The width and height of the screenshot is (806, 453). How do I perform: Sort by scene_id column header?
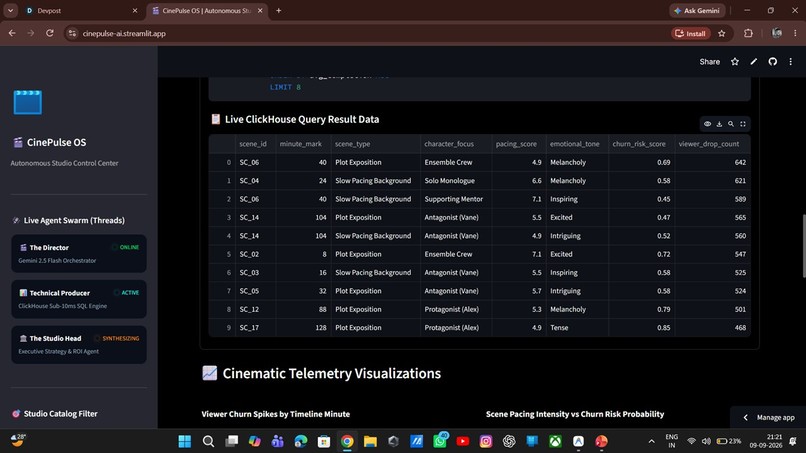253,144
